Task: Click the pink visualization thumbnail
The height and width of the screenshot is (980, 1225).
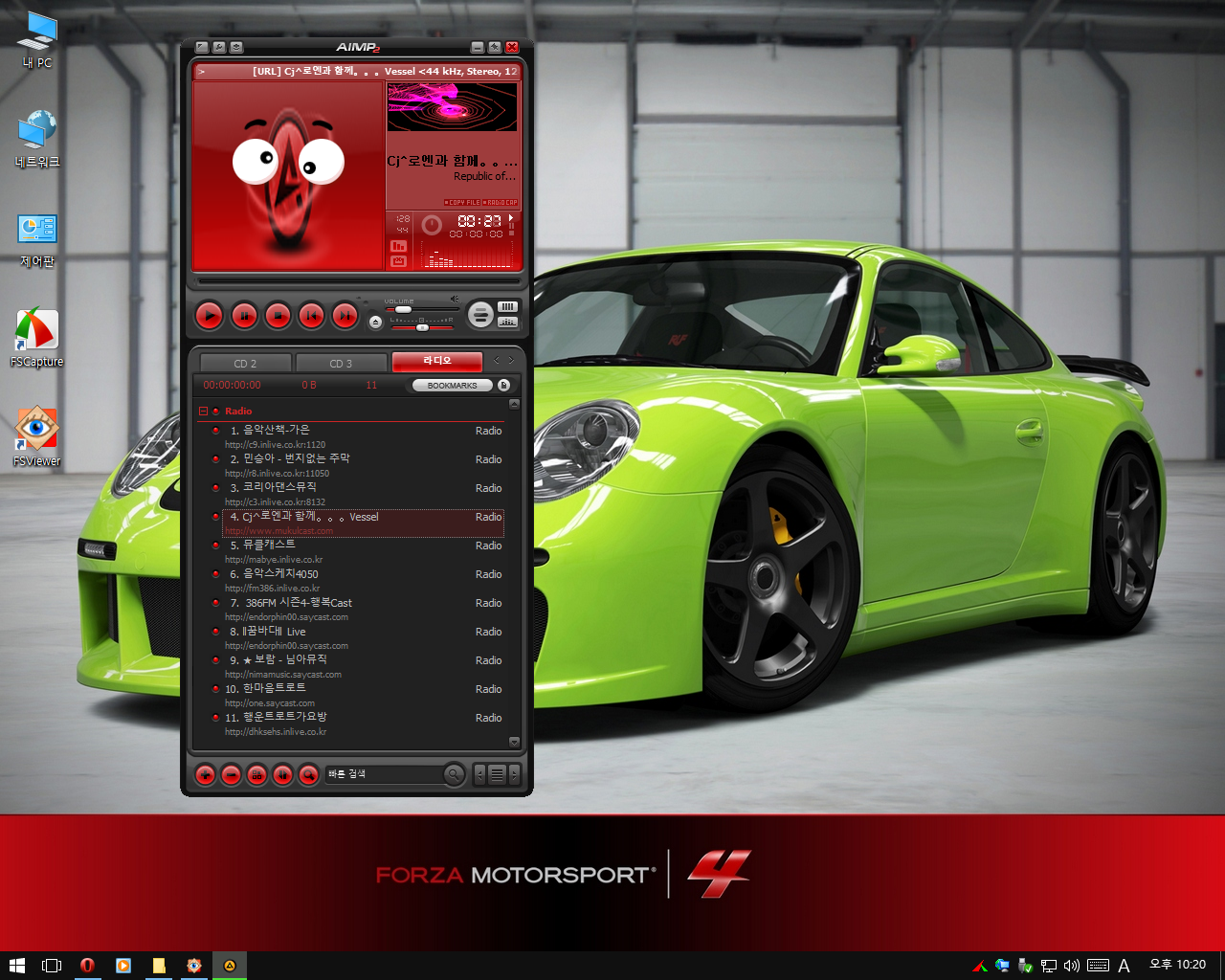Action: [452, 107]
